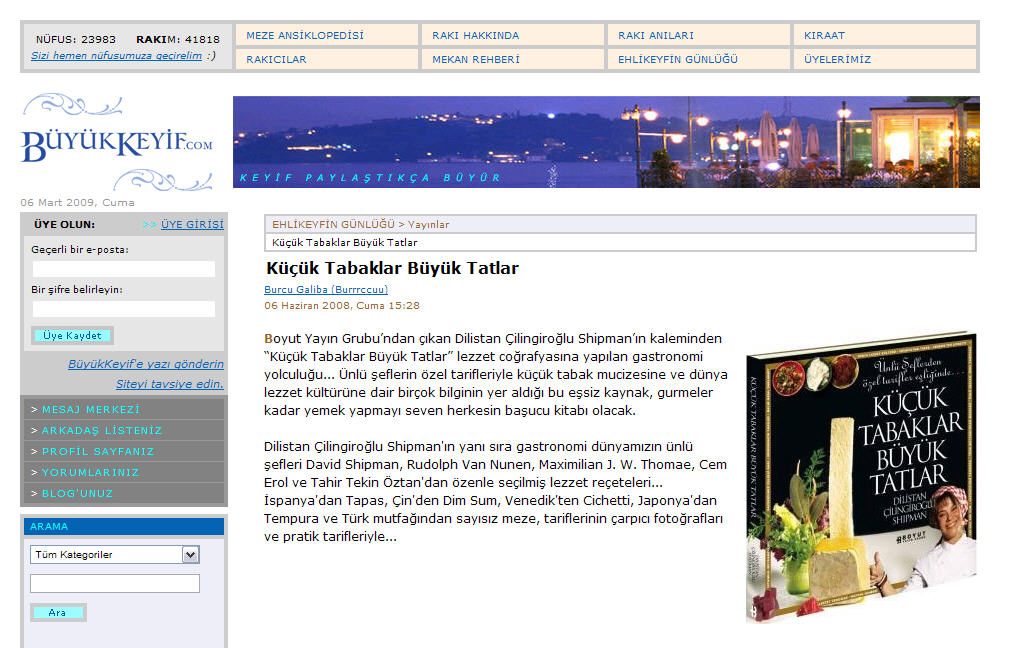Open Üyelerimiz members page
1023x648 pixels.
(x=837, y=59)
